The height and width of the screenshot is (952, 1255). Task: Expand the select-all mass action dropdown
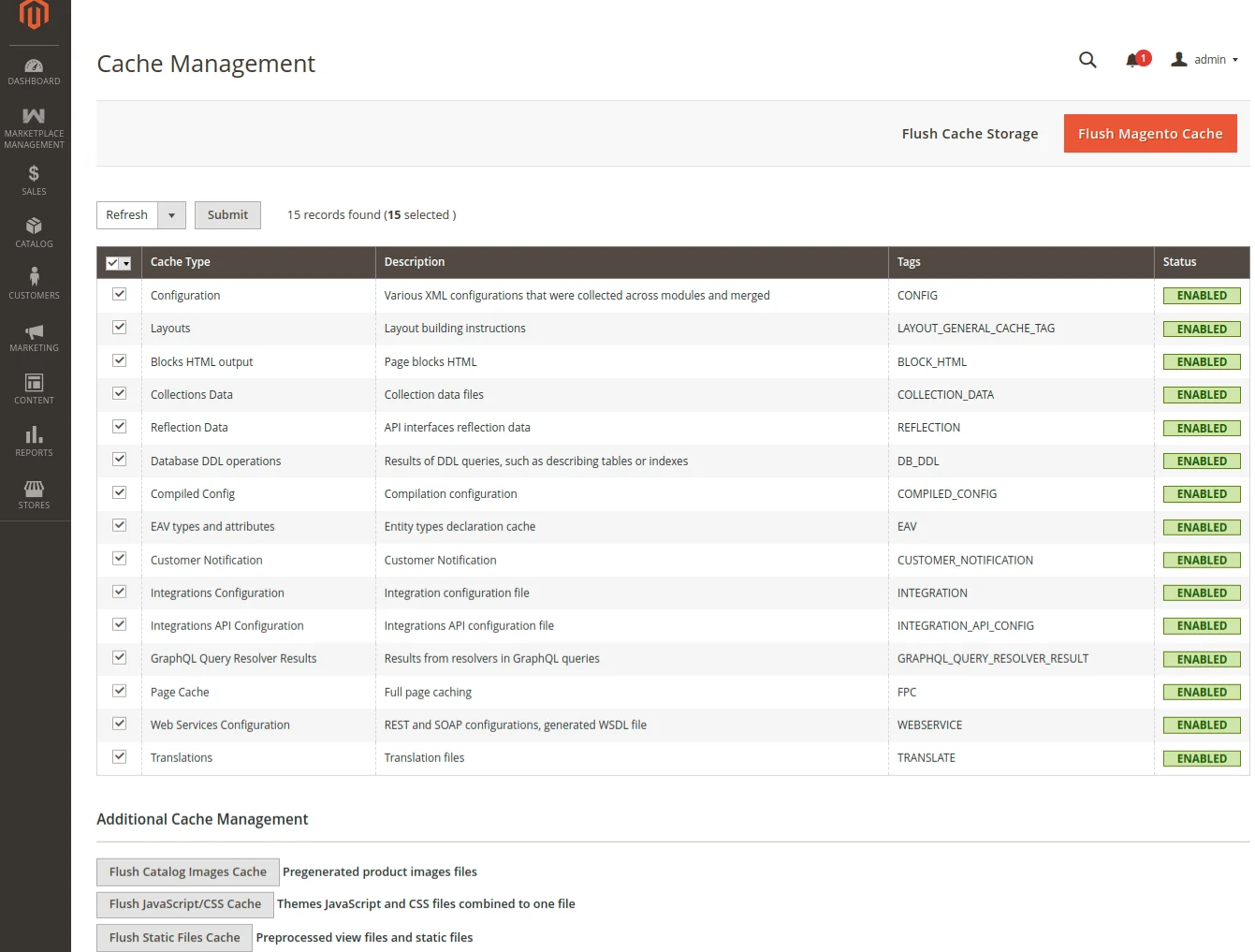tap(124, 262)
